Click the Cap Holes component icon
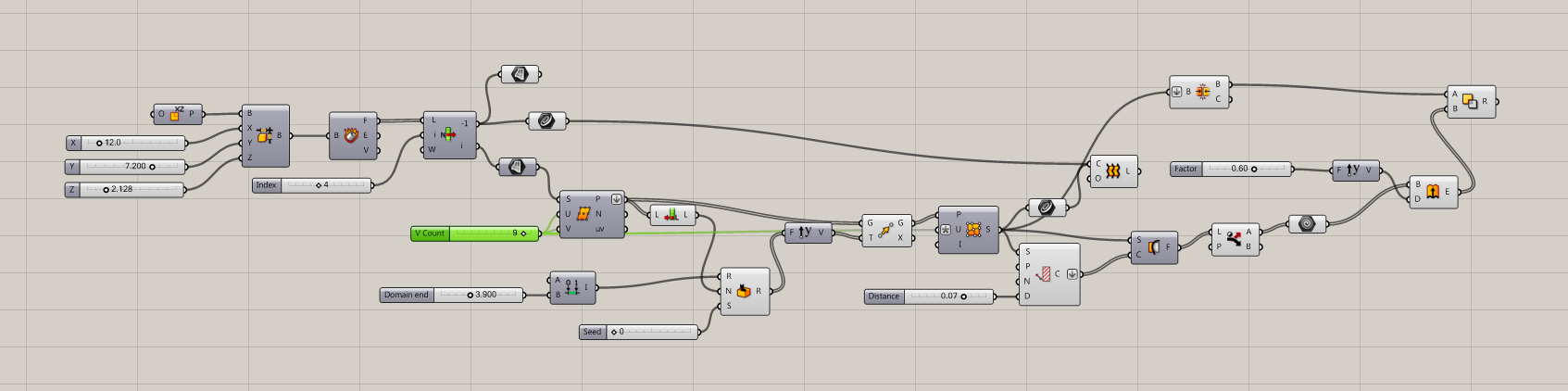1568x391 pixels. pyautogui.click(x=1203, y=92)
